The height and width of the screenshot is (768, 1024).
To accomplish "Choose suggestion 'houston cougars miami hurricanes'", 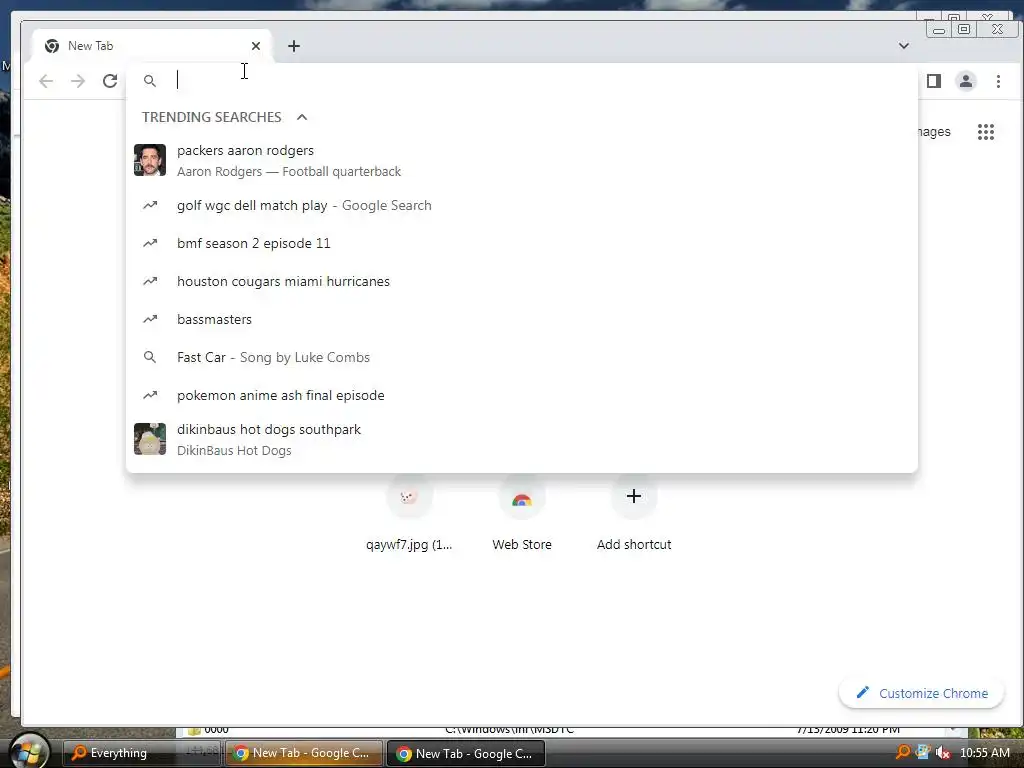I will point(521,281).
